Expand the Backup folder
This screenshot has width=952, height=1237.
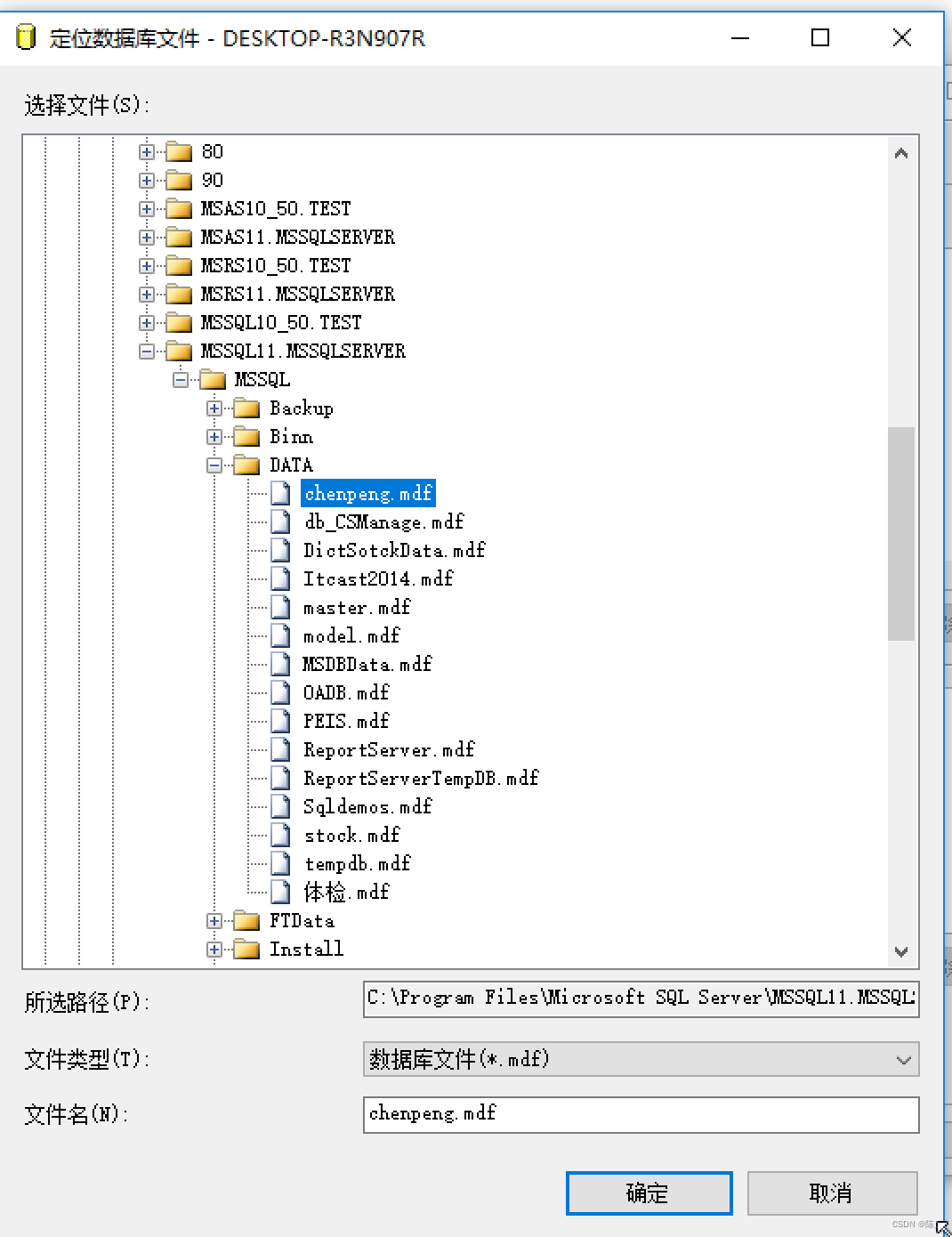click(214, 408)
